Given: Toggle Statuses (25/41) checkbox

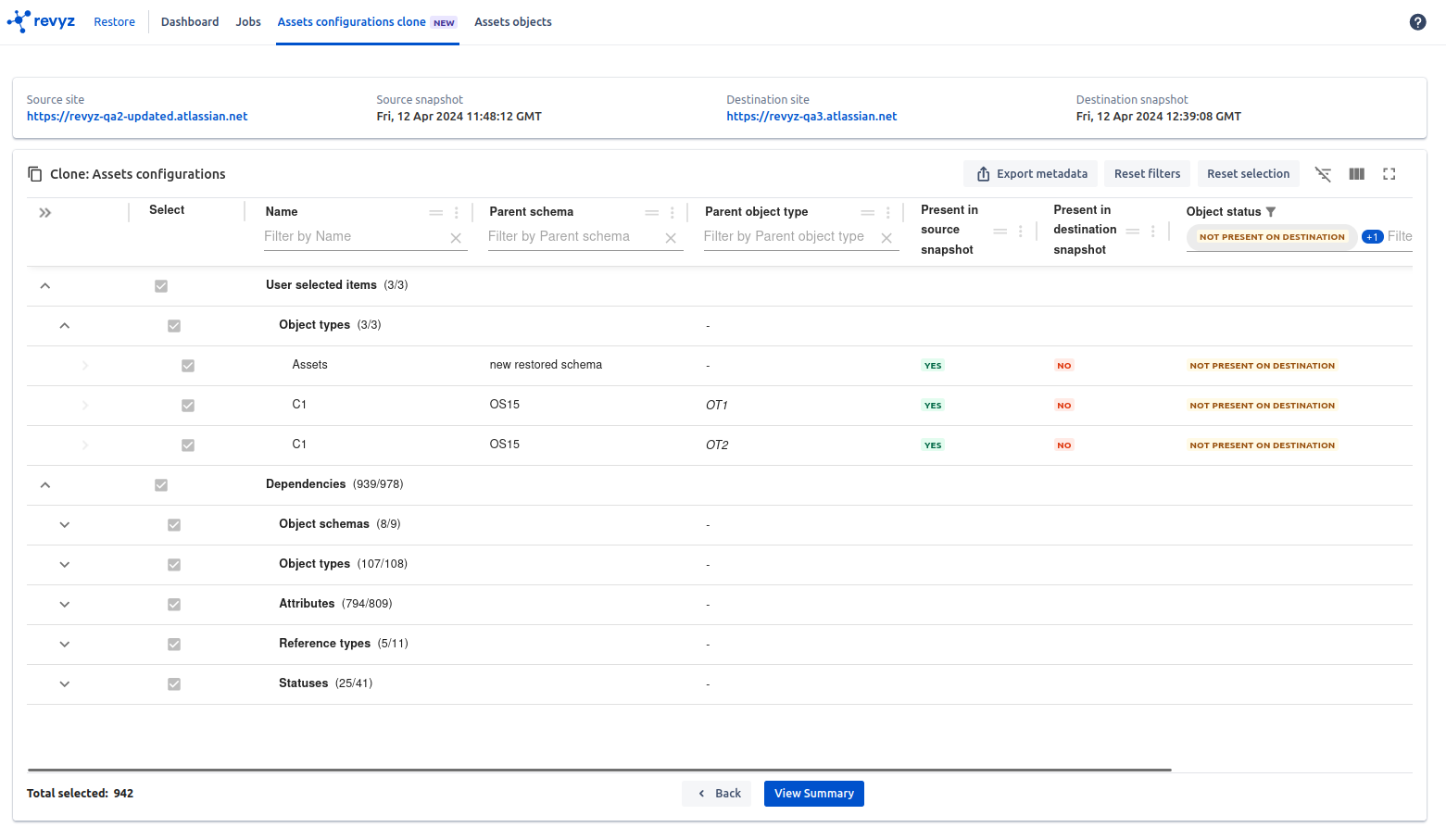Looking at the screenshot, I should click(x=174, y=684).
